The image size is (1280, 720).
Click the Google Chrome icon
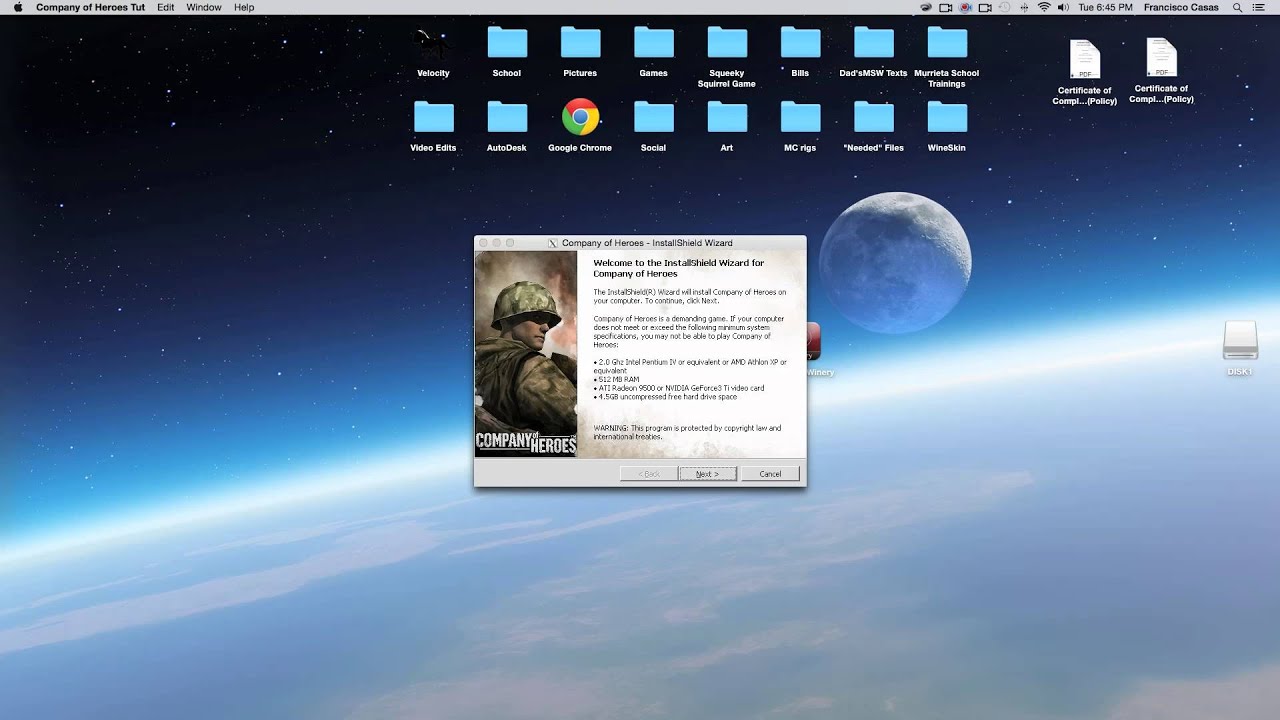click(580, 117)
